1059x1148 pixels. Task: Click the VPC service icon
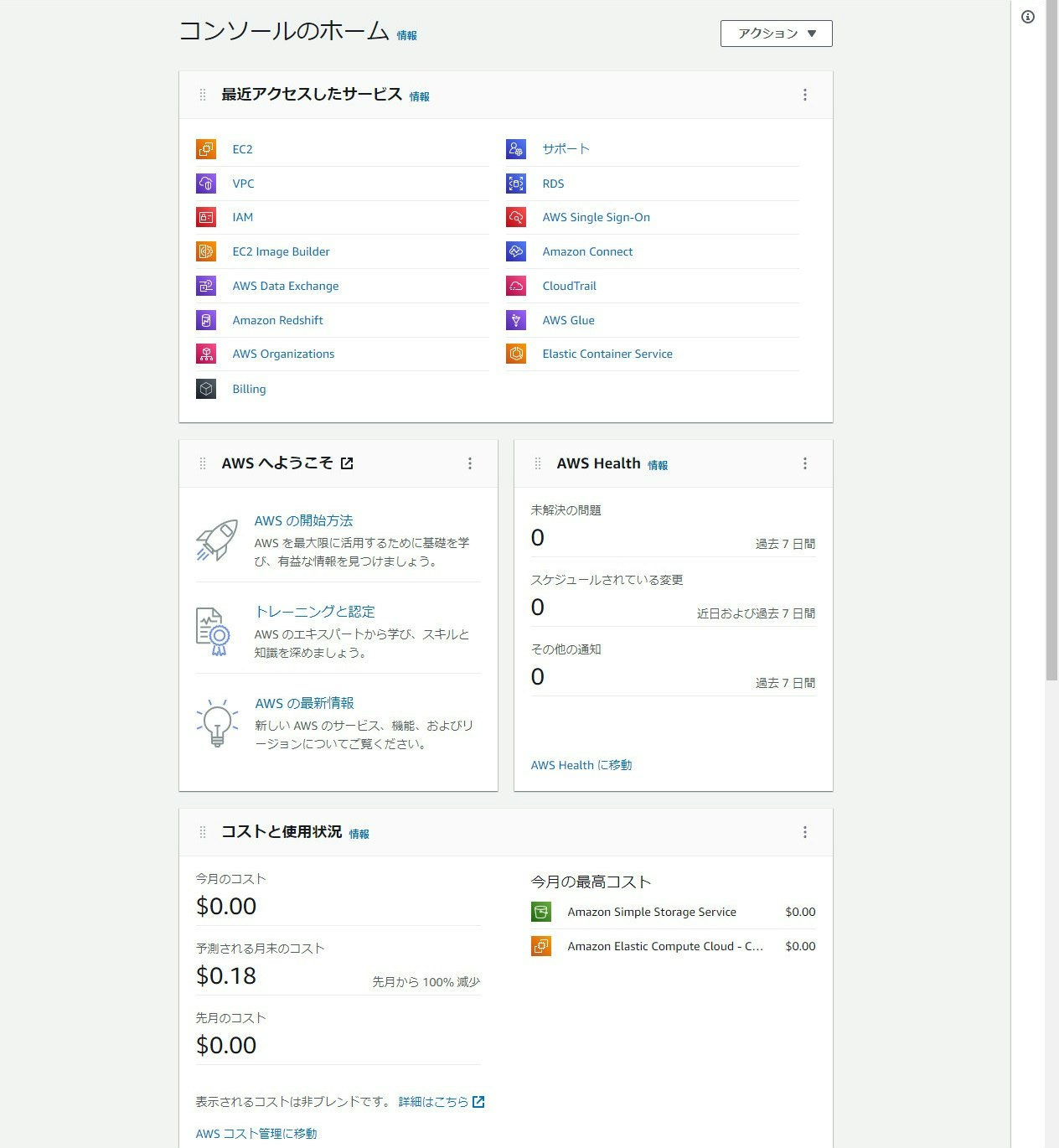206,184
